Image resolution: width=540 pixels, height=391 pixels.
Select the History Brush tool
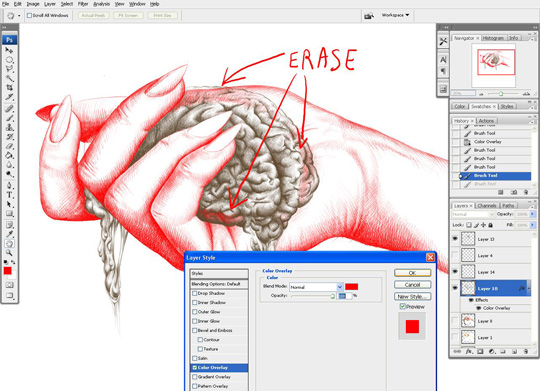9,137
